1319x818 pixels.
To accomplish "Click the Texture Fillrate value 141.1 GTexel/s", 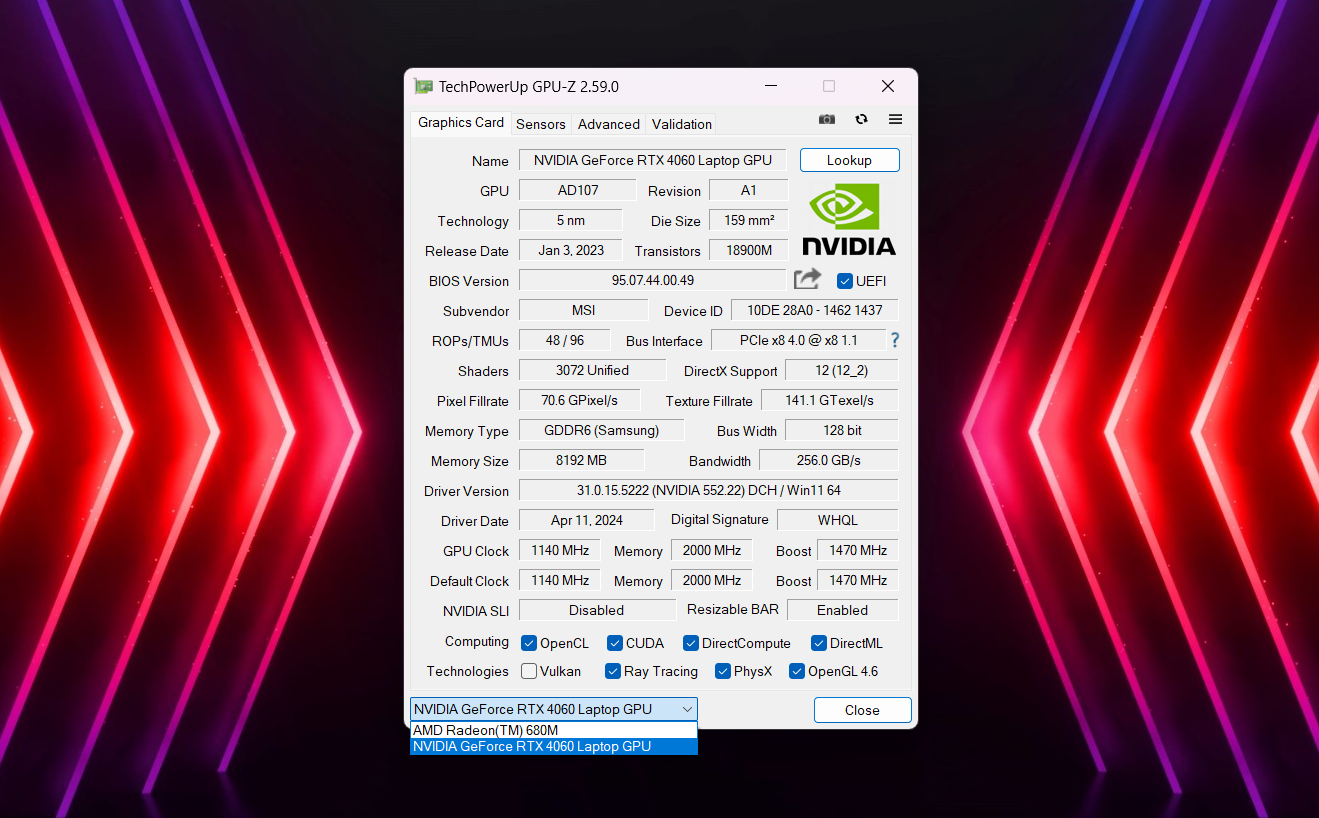I will pos(830,400).
